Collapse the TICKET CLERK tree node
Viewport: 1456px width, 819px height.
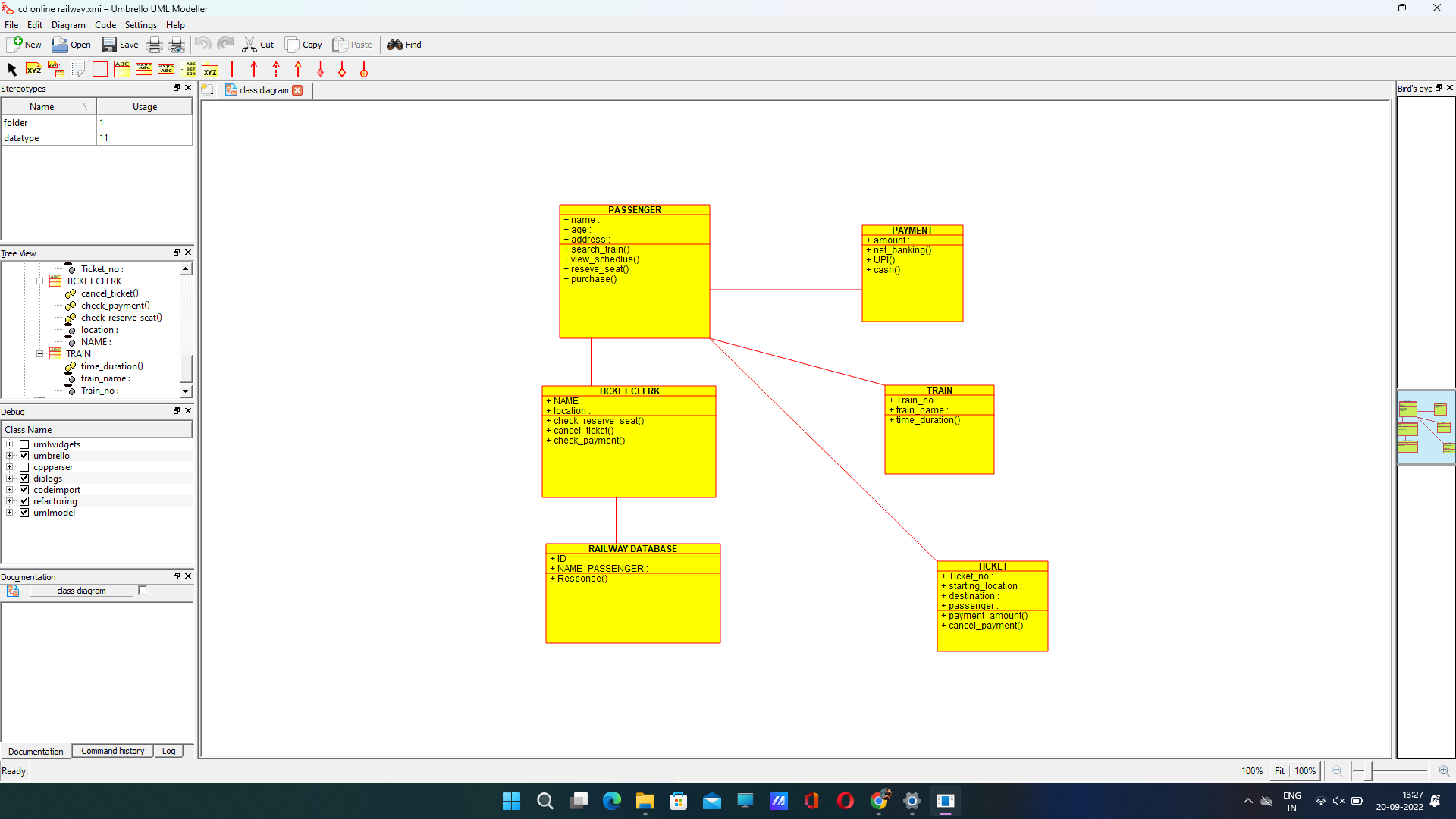coord(40,281)
